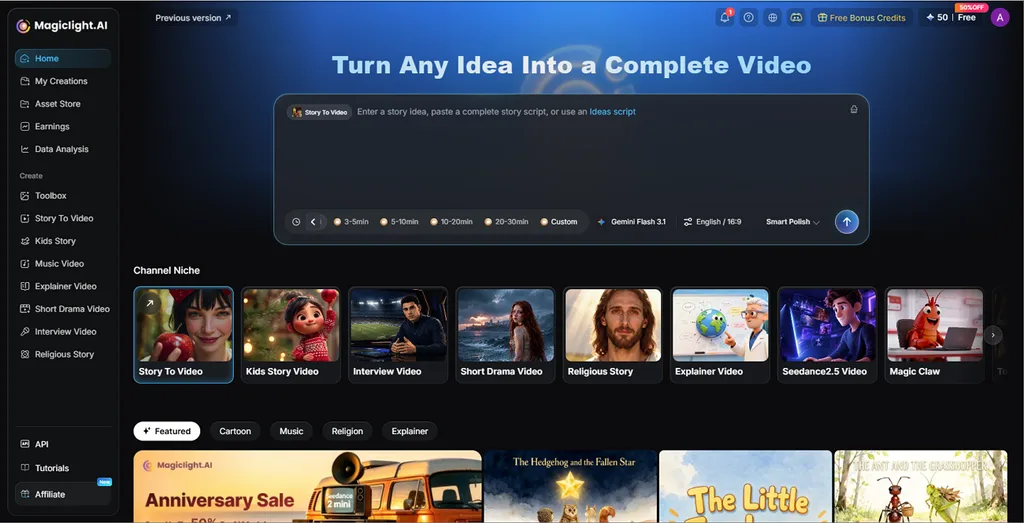The width and height of the screenshot is (1024, 523).
Task: Open The Ant and the Grasshopper video
Action: tap(921, 486)
